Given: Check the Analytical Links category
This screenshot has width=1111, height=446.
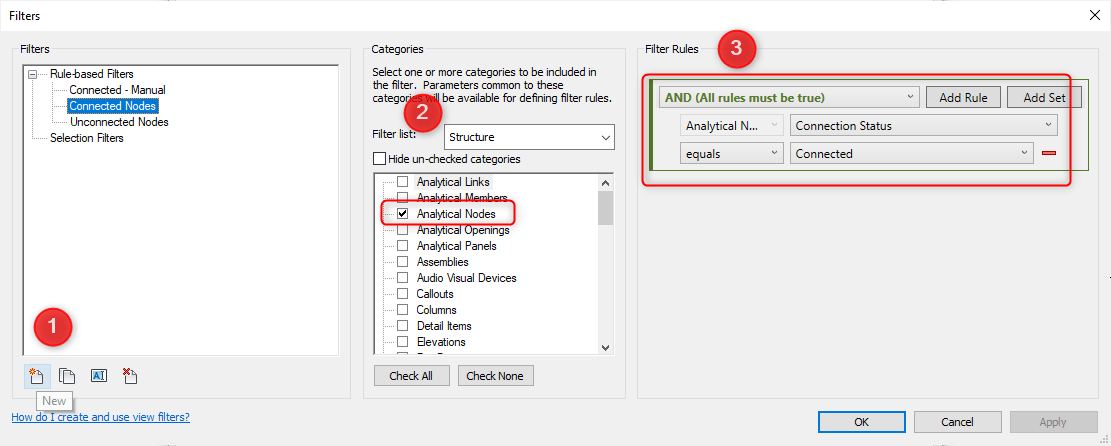Looking at the screenshot, I should click(403, 182).
